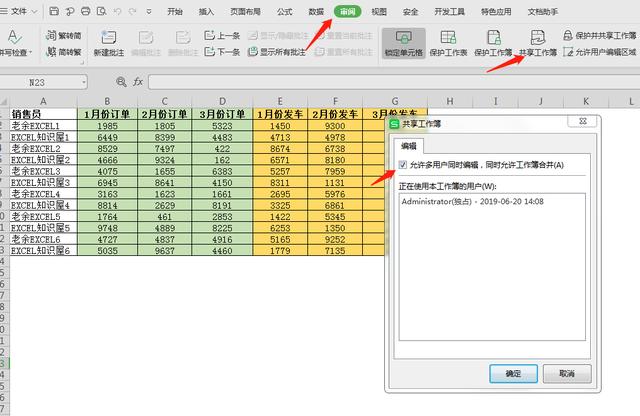The image size is (640, 416).
Task: Open the 页面布局 ribbon tab
Action: tap(245, 11)
